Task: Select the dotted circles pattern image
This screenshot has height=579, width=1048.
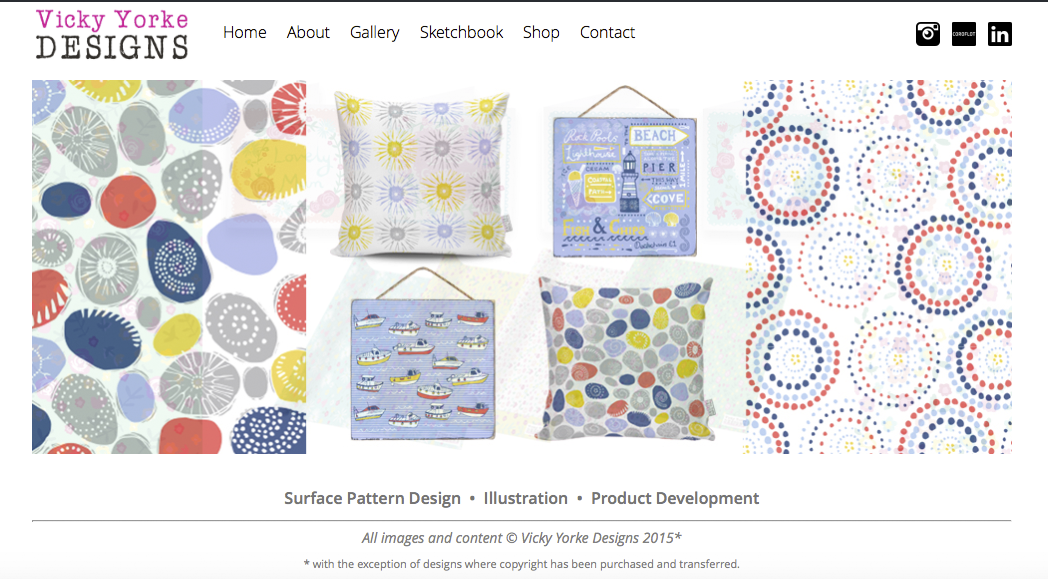Action: [x=877, y=267]
